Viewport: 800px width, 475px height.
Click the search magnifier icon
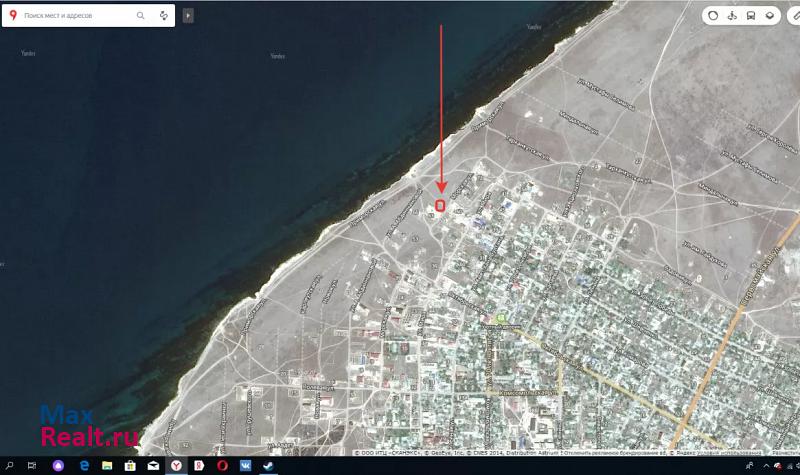click(140, 16)
